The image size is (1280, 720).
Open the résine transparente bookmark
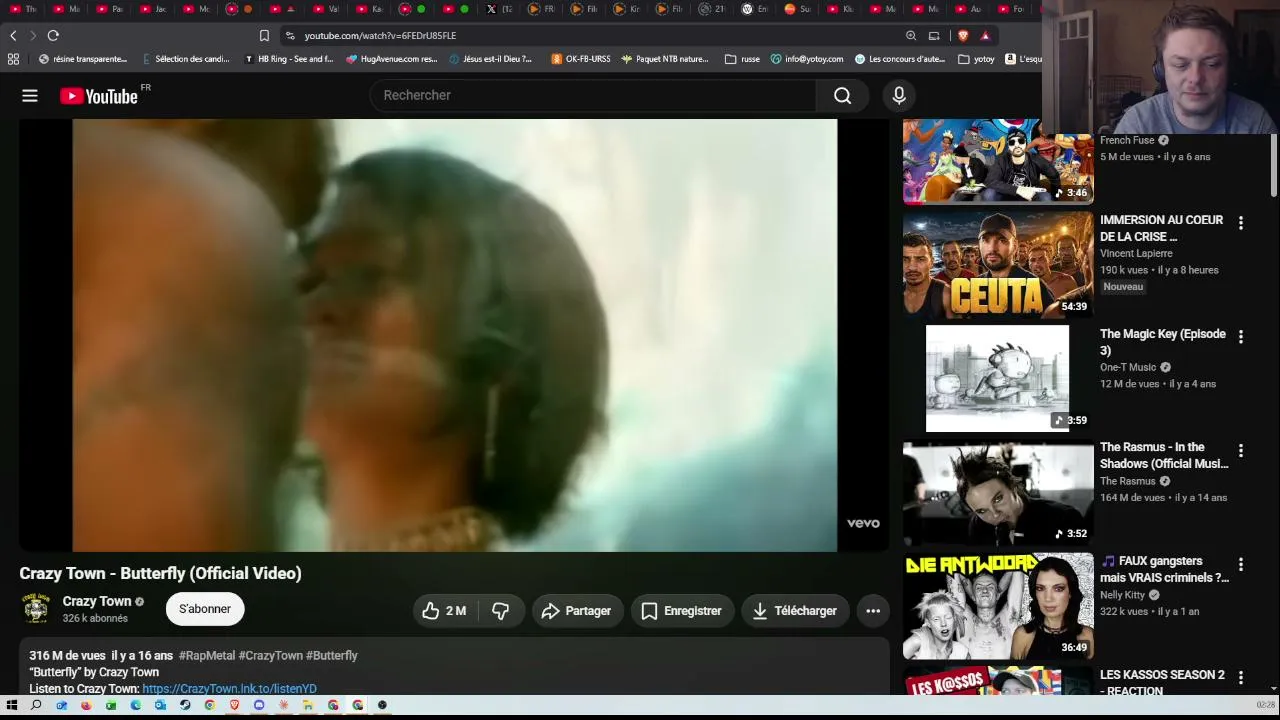point(82,59)
